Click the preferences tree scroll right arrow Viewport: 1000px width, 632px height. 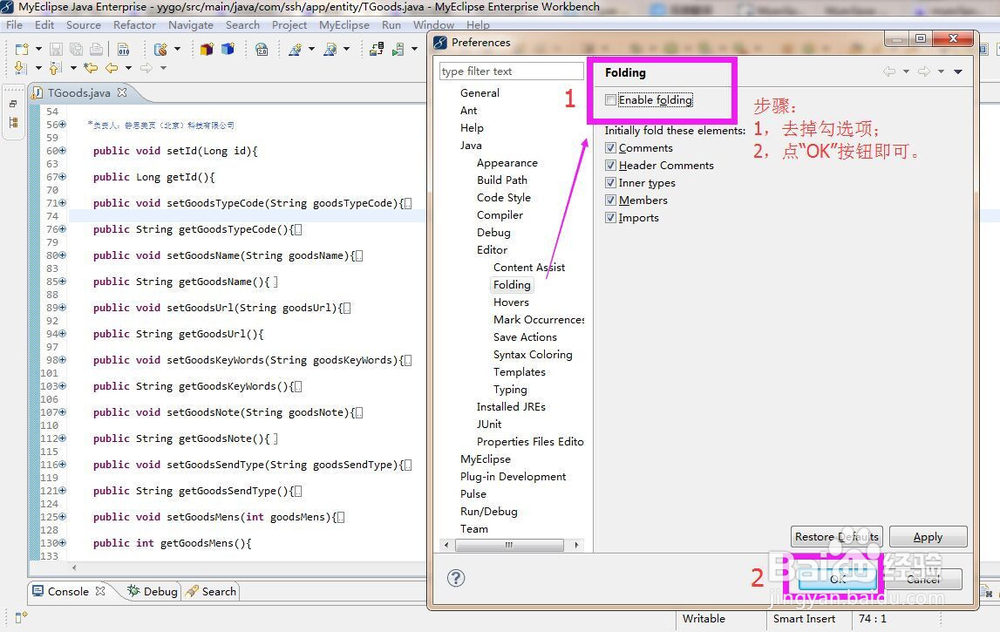(577, 545)
